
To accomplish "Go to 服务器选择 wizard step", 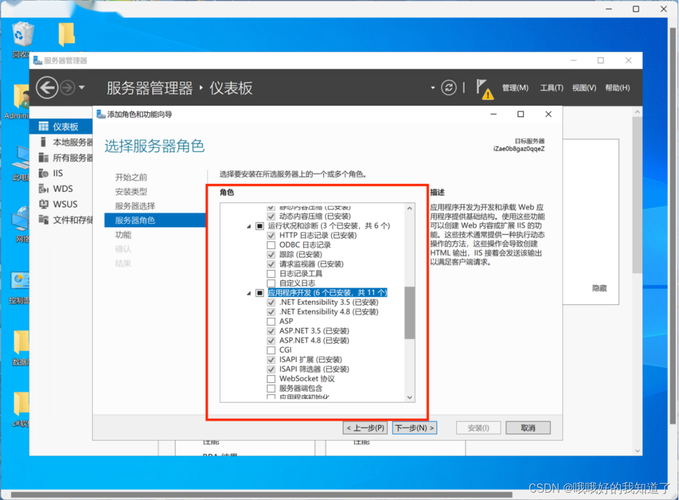I will pos(135,205).
